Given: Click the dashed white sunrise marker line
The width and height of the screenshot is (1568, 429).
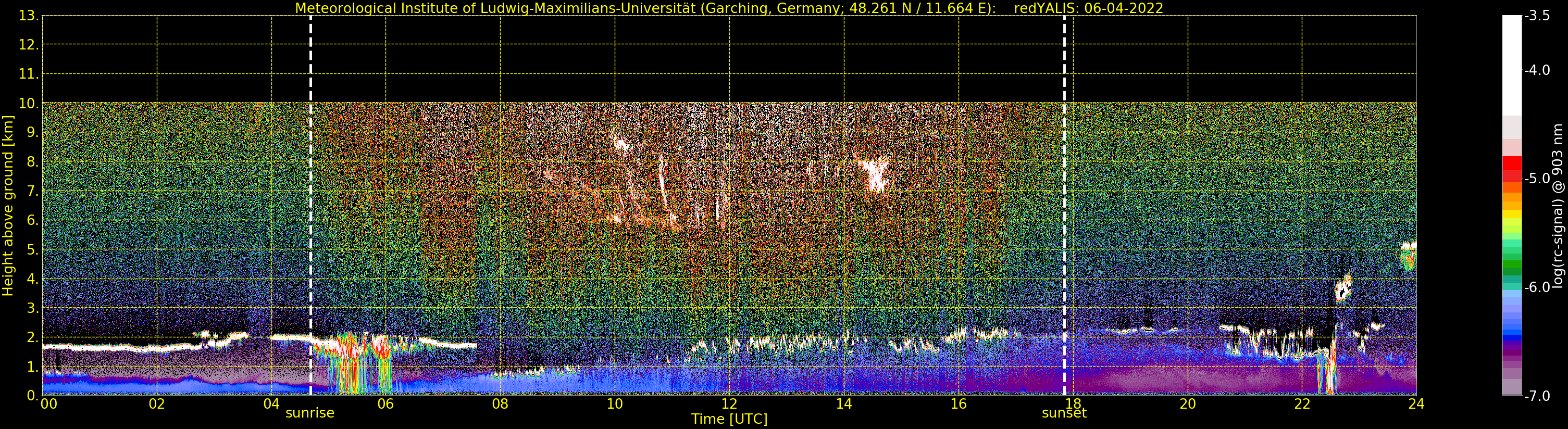Looking at the screenshot, I should point(310,206).
